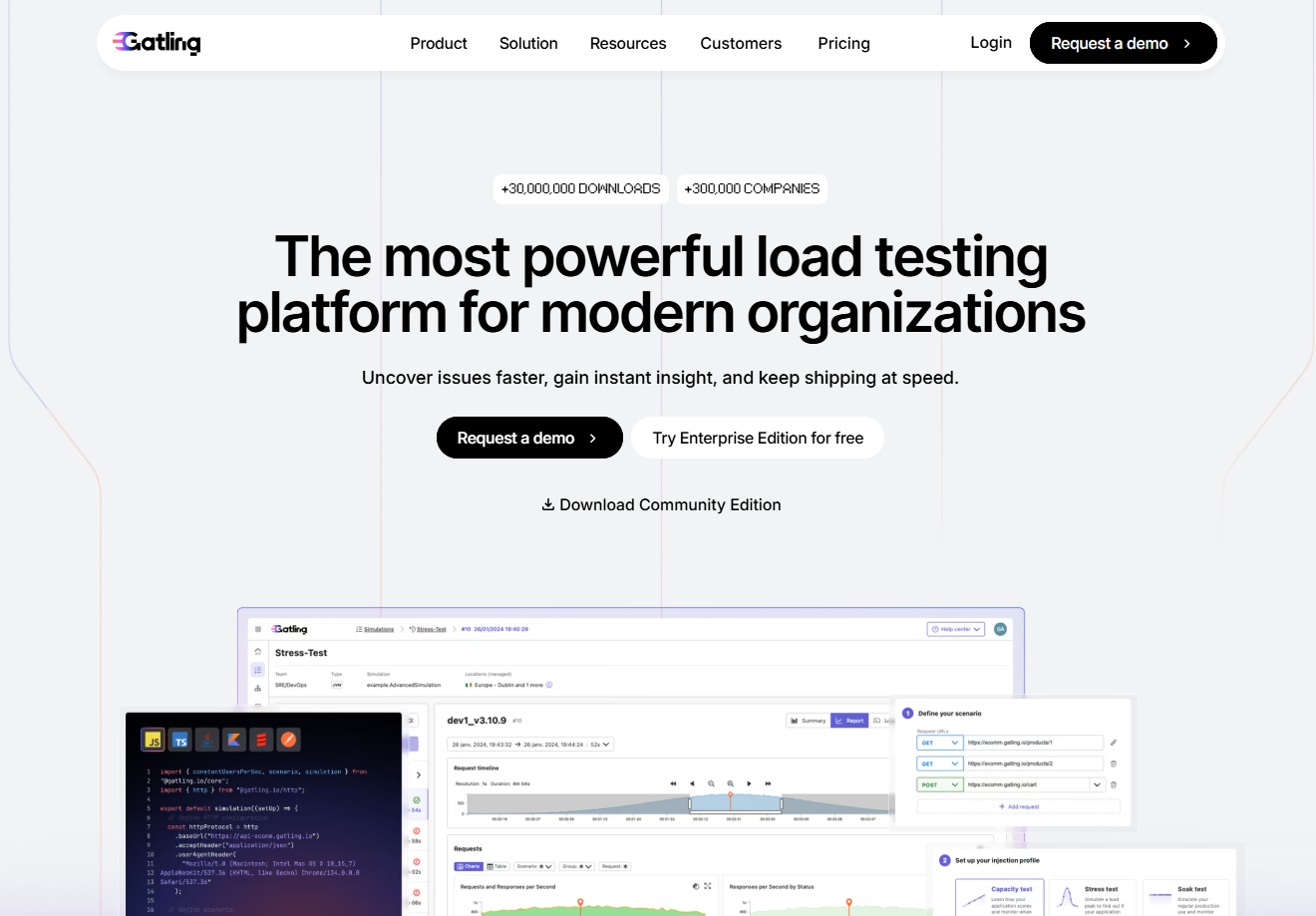Select the TypeScript language icon
Screen dimensions: 1316x916
point(180,741)
